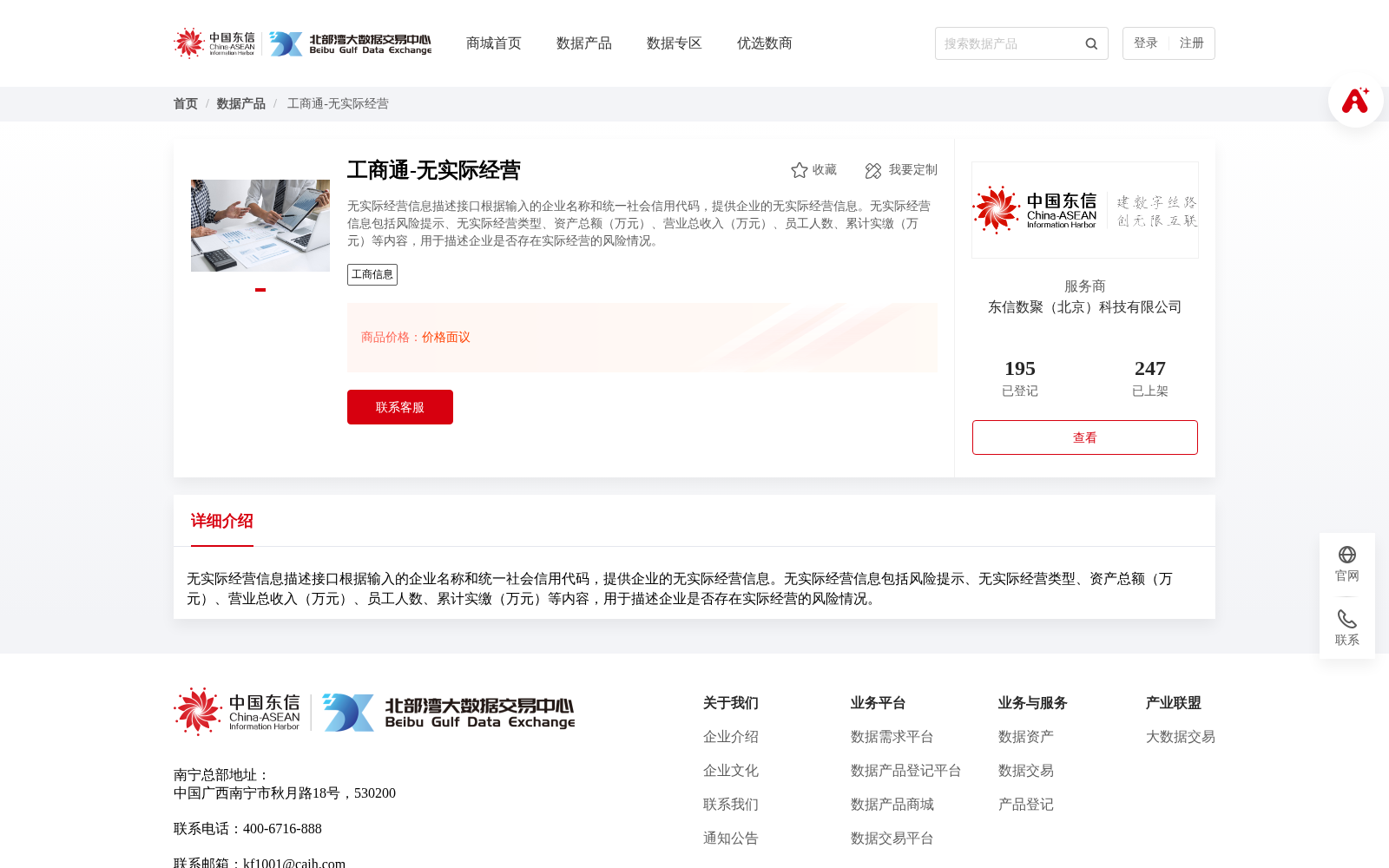Go to 数据产品 in breadcrumb
The height and width of the screenshot is (868, 1389).
pyautogui.click(x=241, y=104)
